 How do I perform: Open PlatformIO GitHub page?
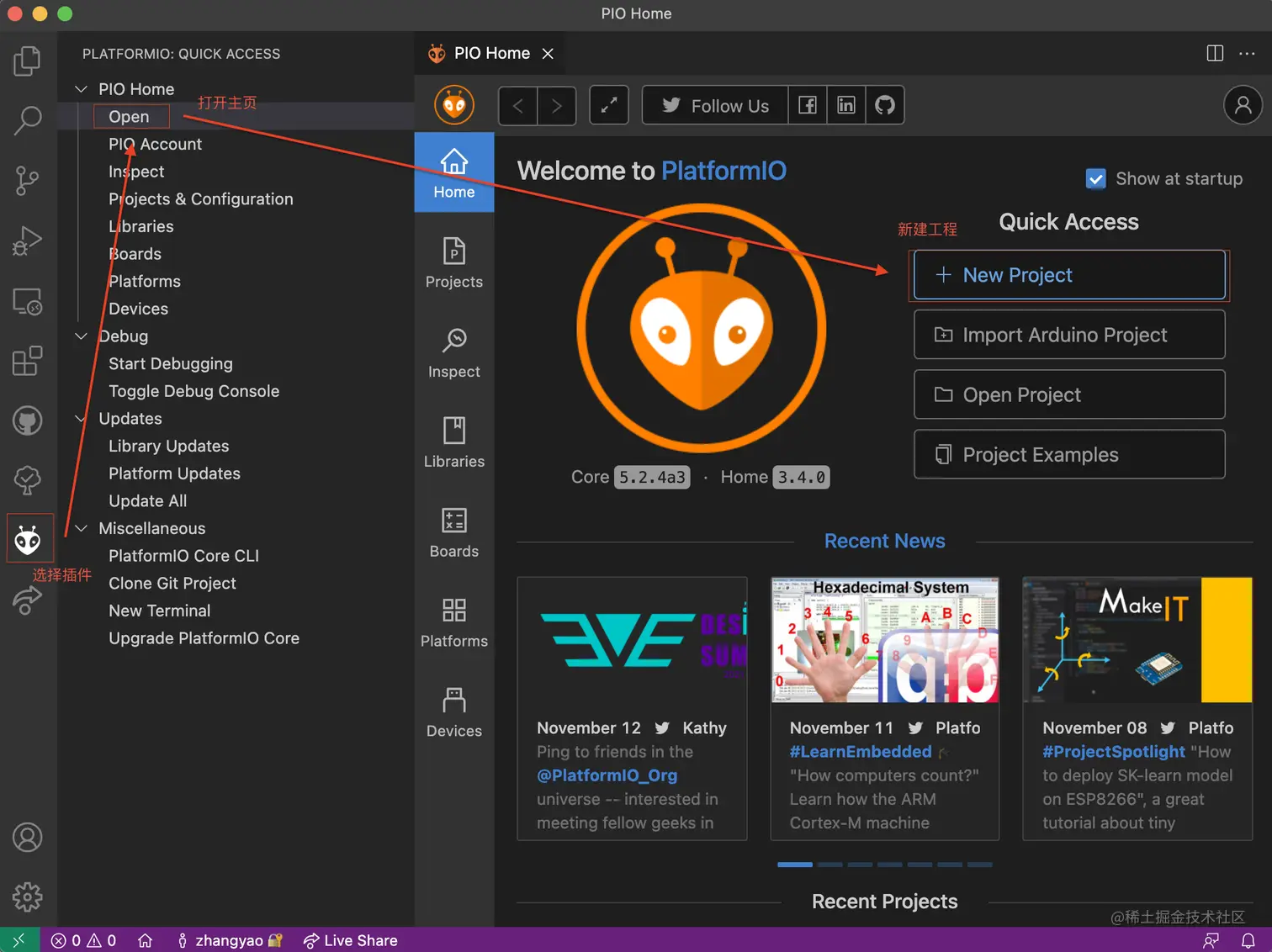click(x=885, y=105)
